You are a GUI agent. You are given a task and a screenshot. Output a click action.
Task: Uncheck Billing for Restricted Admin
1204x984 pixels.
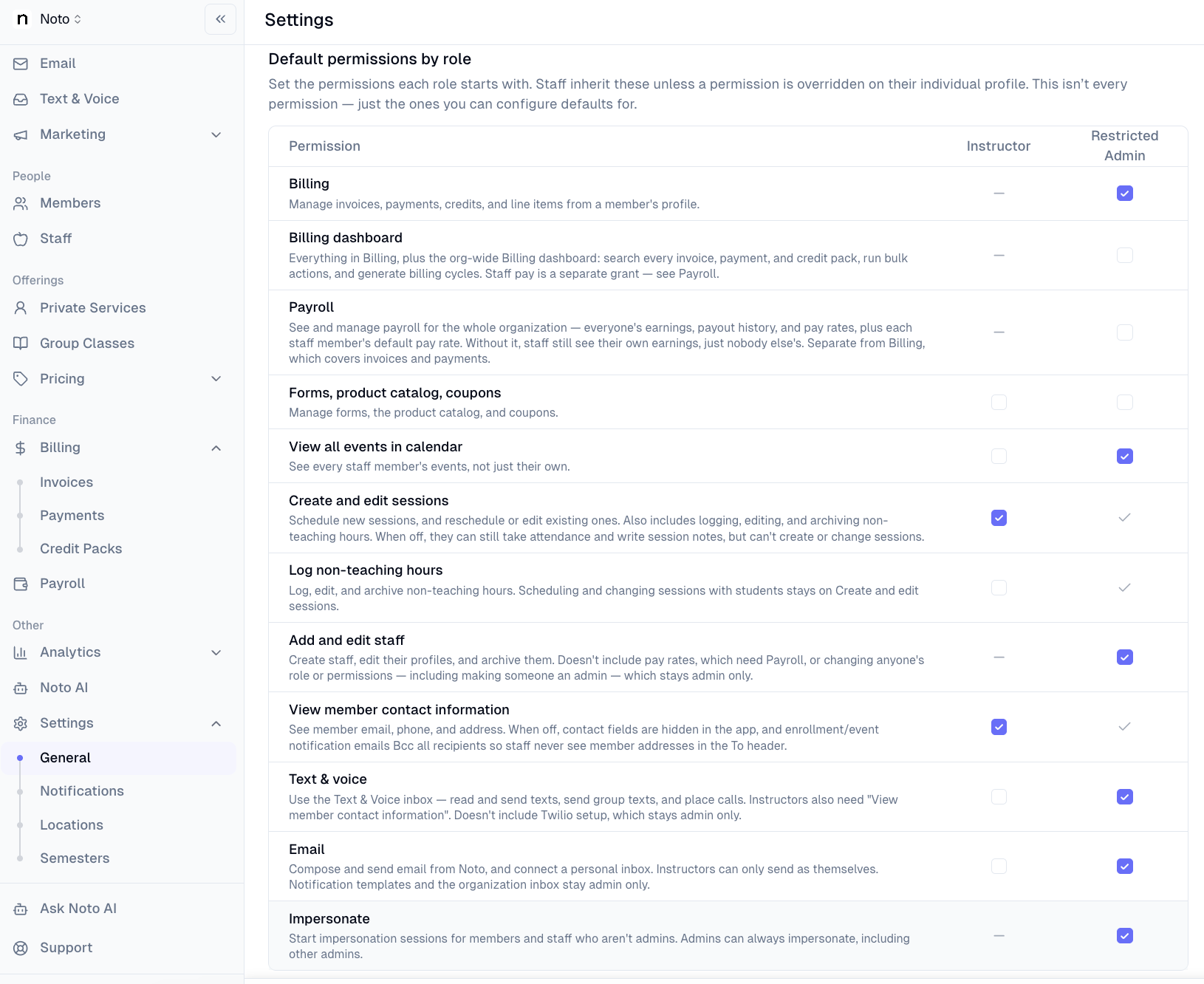tap(1125, 194)
